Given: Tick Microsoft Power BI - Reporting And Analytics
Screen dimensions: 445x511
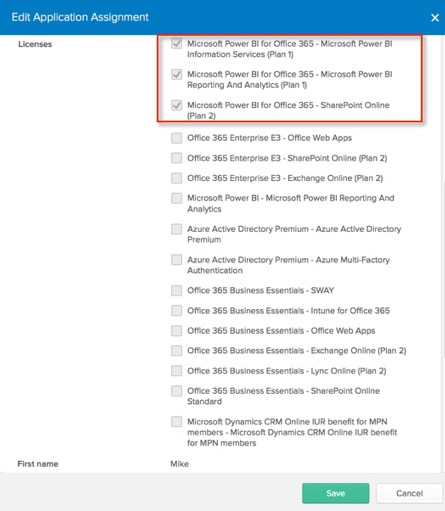Looking at the screenshot, I should (x=176, y=198).
